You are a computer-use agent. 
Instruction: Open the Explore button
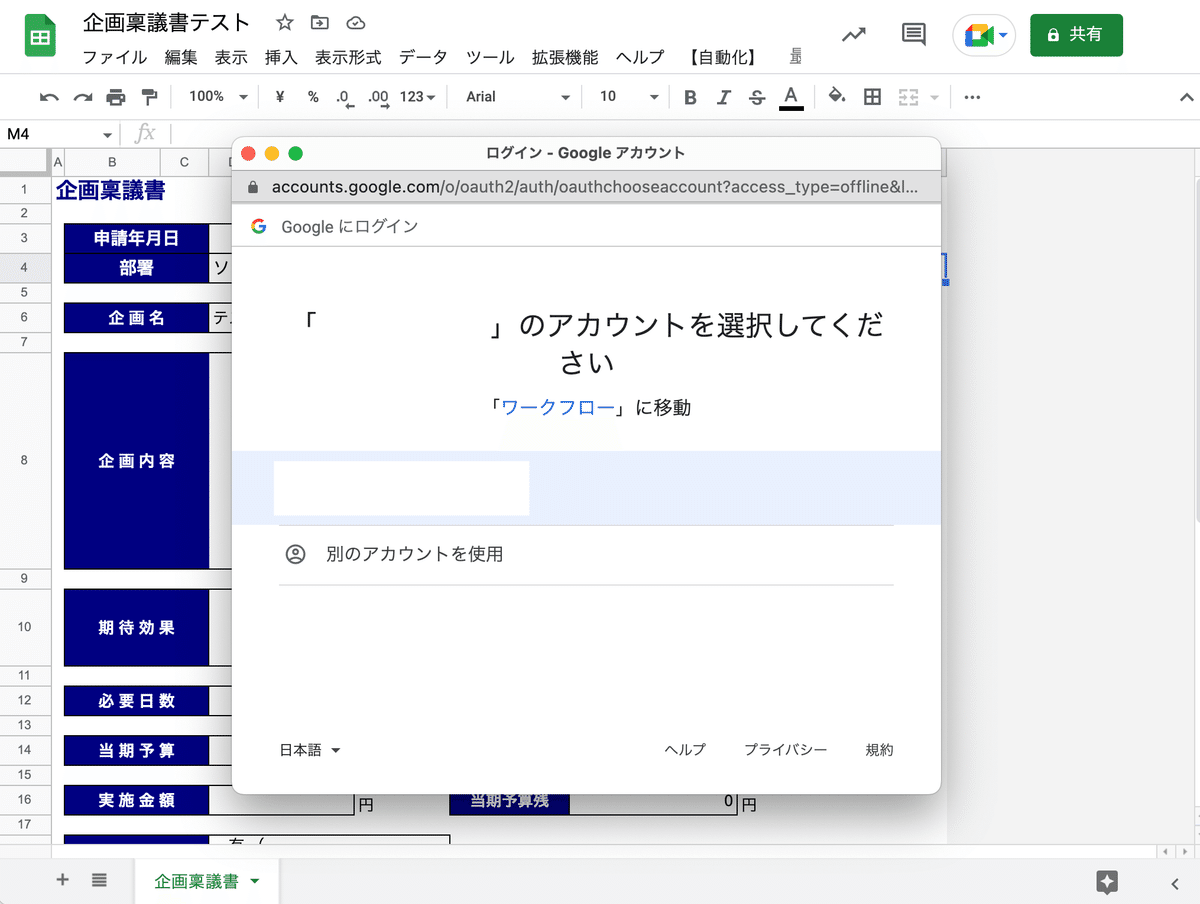click(x=1107, y=881)
